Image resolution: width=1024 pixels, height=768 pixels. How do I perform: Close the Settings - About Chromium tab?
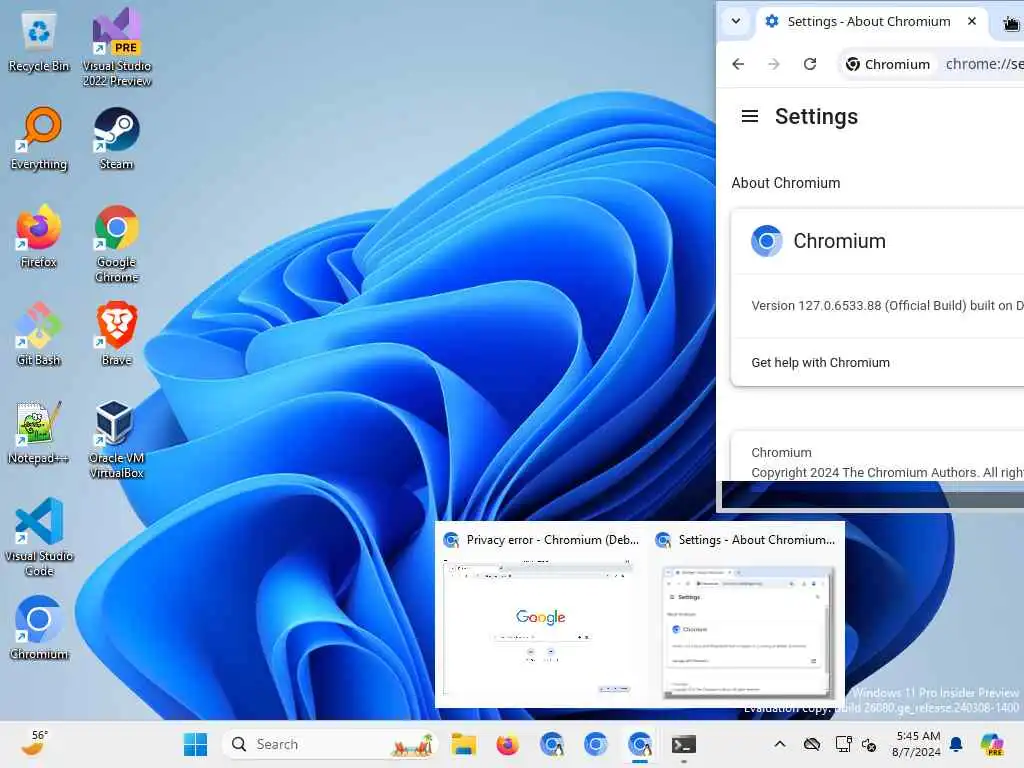click(x=972, y=22)
